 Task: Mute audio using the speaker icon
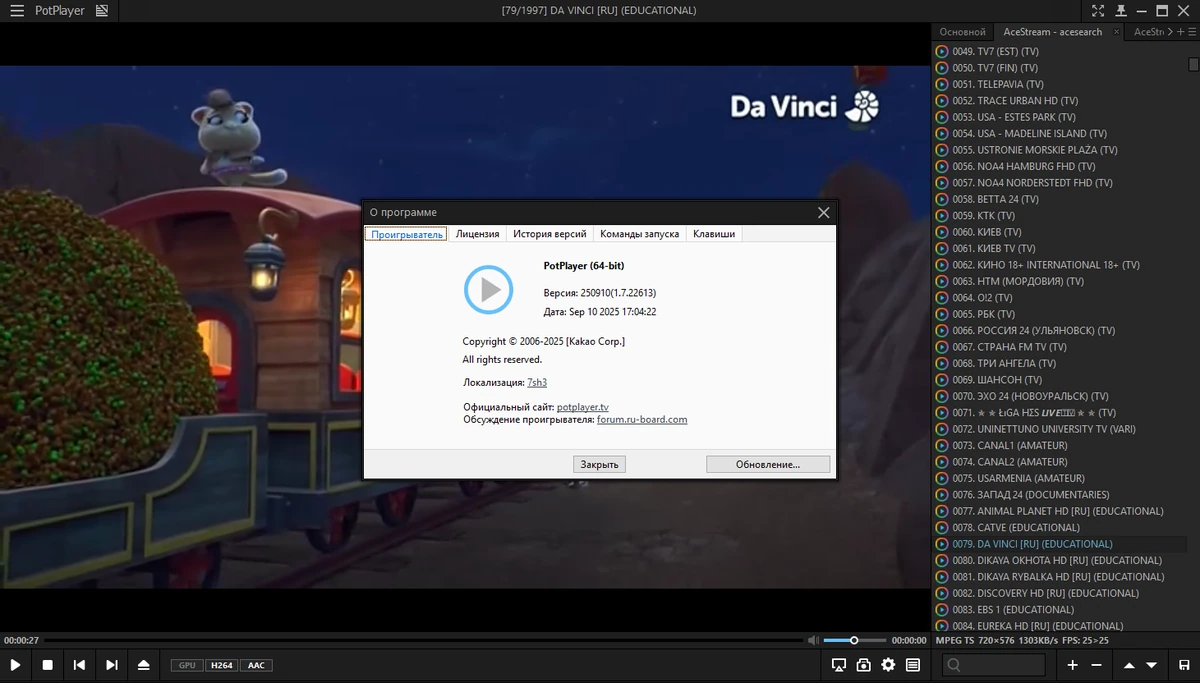pyautogui.click(x=814, y=640)
